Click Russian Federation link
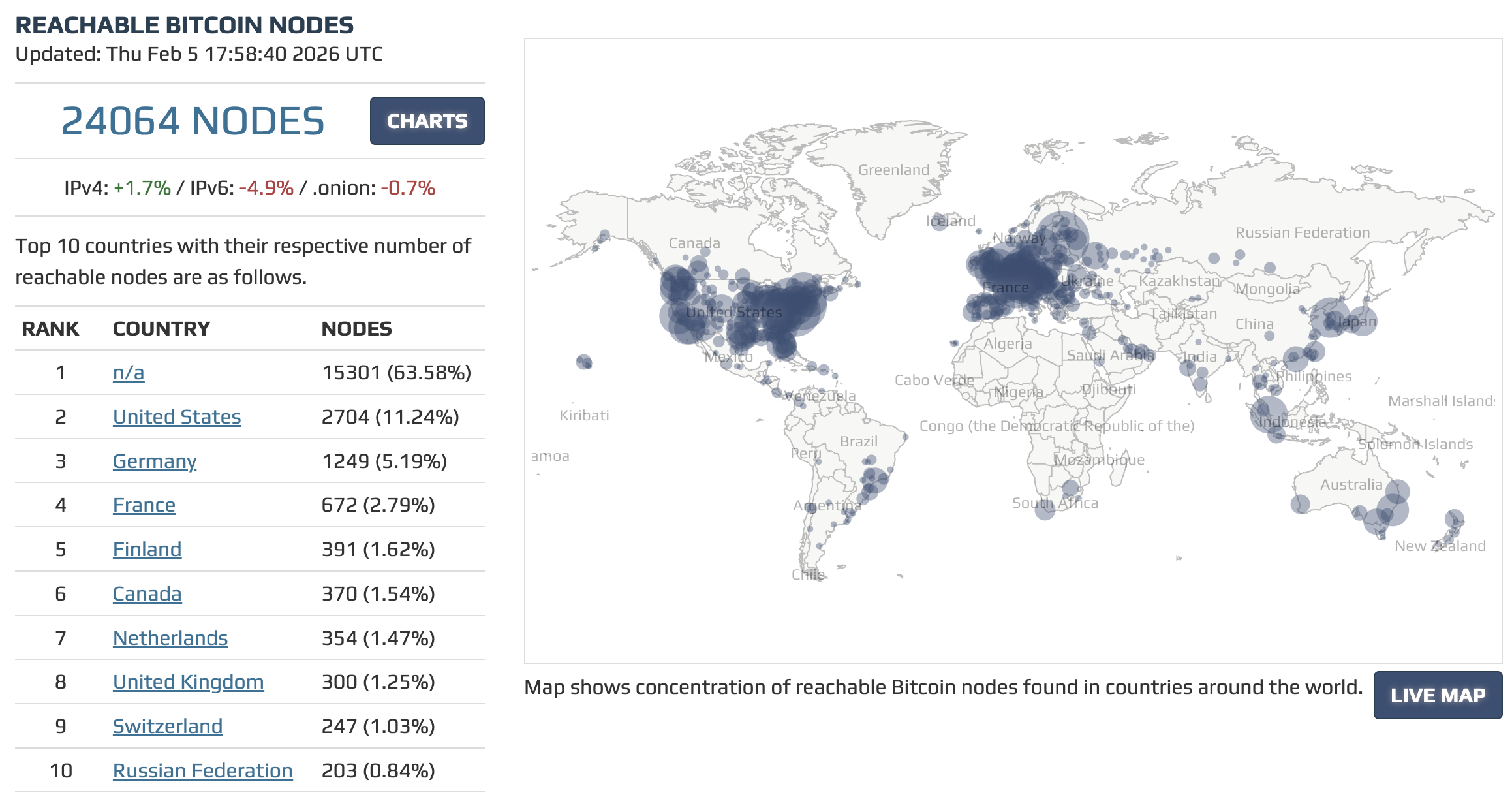Viewport: 1512px width, 797px height. point(202,771)
